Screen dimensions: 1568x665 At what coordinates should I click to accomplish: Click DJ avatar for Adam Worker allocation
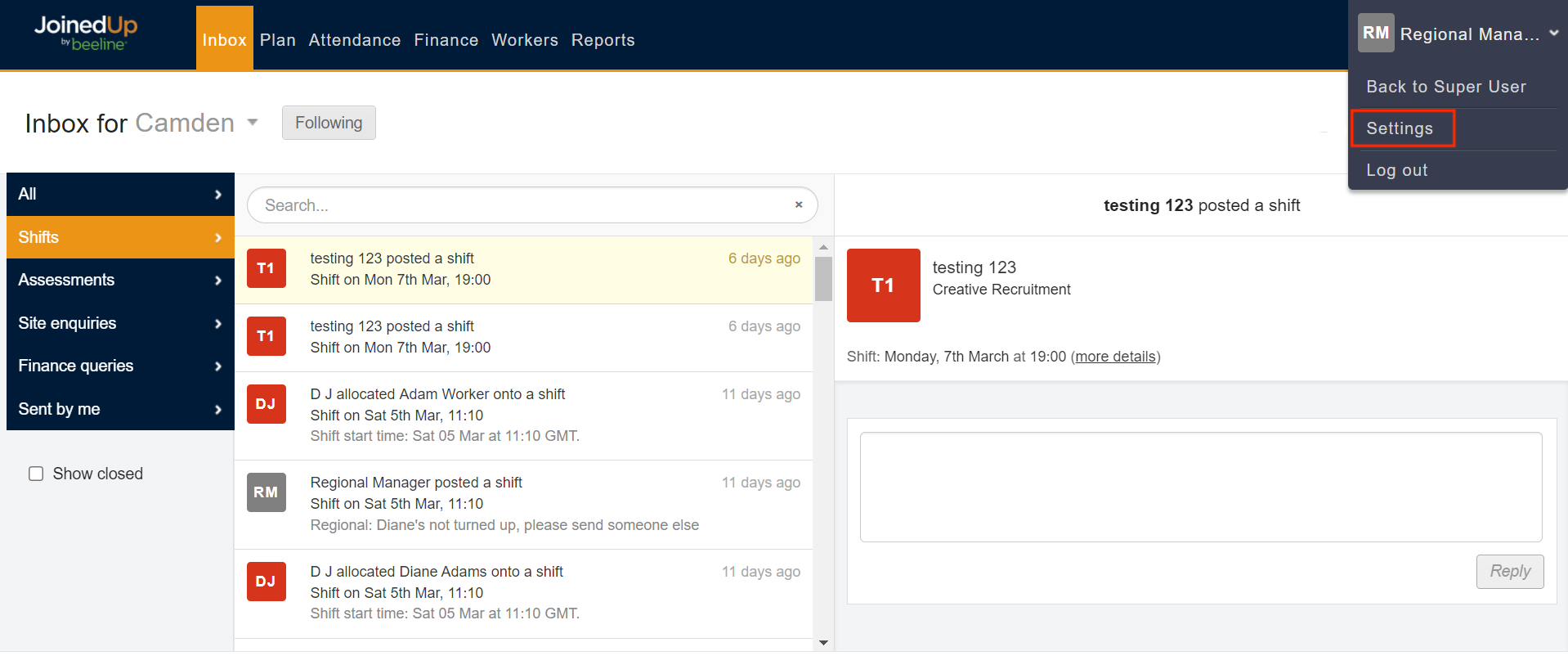[266, 404]
